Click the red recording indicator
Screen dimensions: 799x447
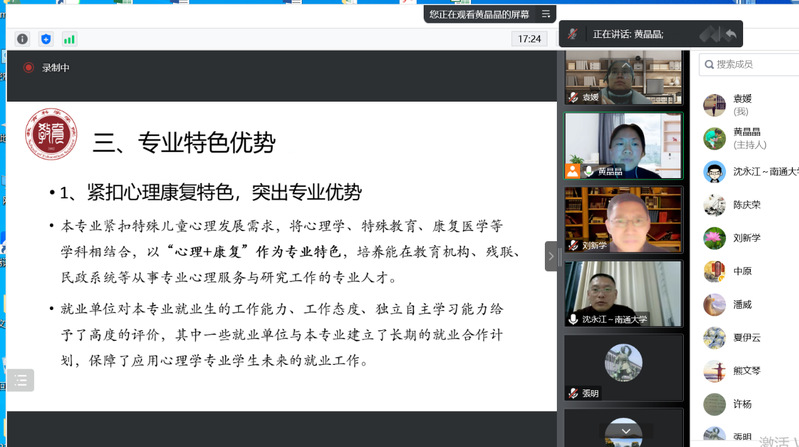tap(29, 68)
